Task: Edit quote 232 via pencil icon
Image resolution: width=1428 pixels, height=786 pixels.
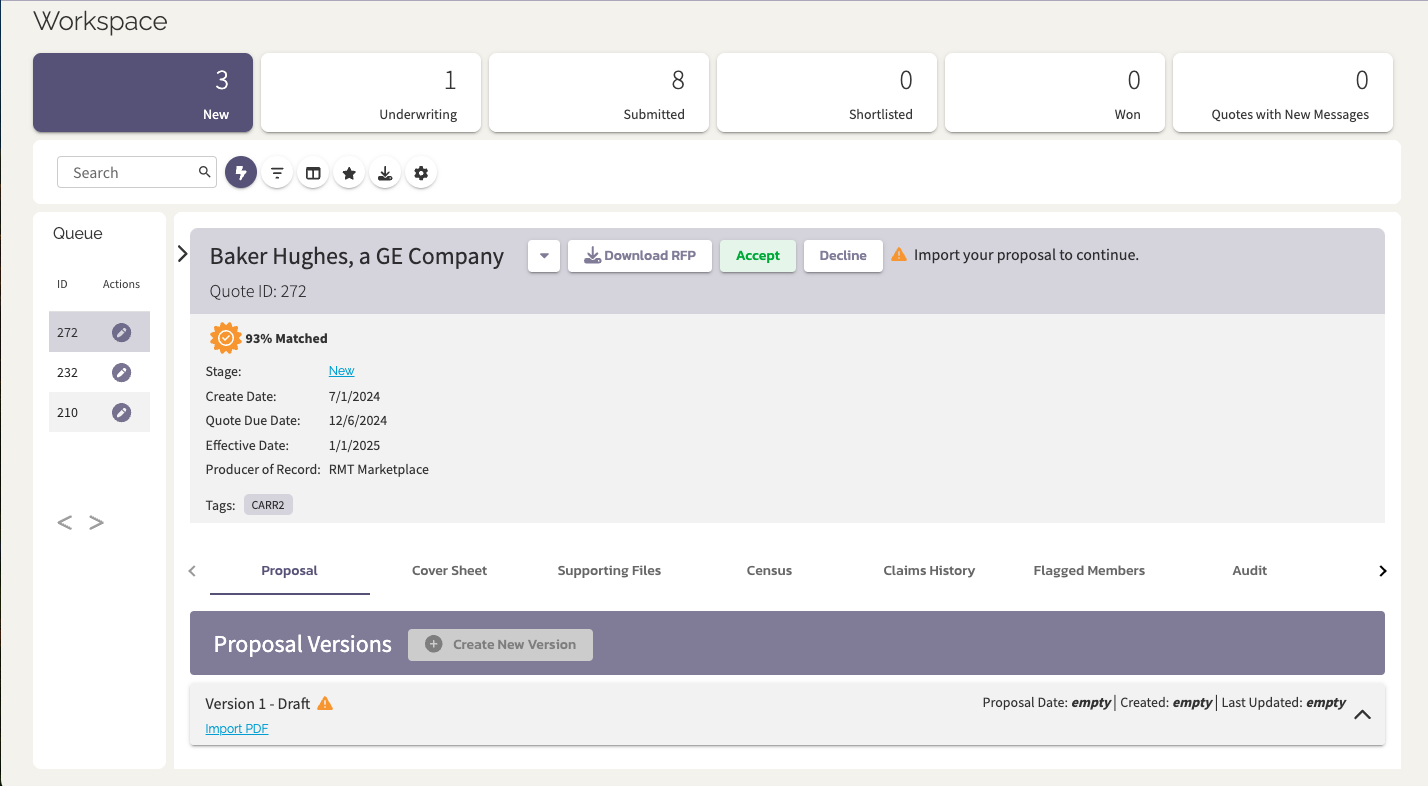Action: (121, 372)
